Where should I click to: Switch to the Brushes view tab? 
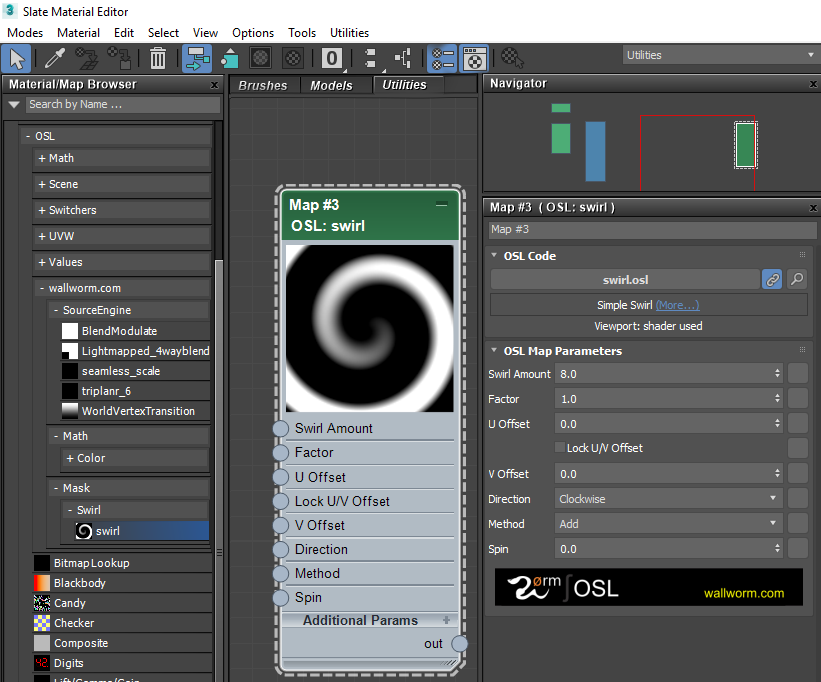pos(263,85)
